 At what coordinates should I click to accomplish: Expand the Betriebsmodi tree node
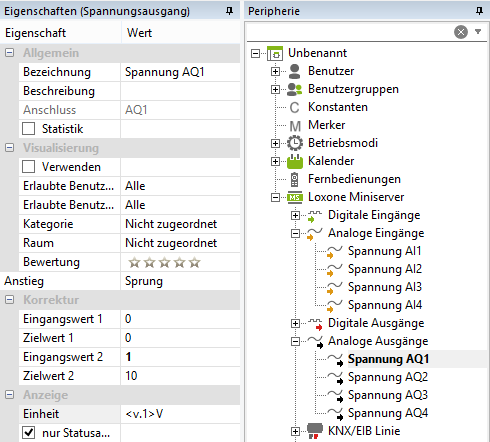275,143
